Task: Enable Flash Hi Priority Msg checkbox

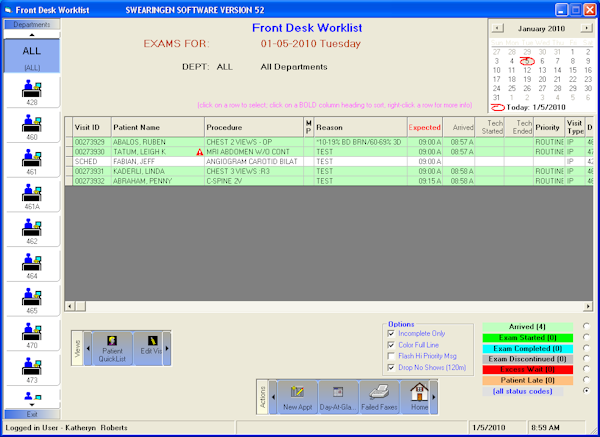Action: coord(391,356)
